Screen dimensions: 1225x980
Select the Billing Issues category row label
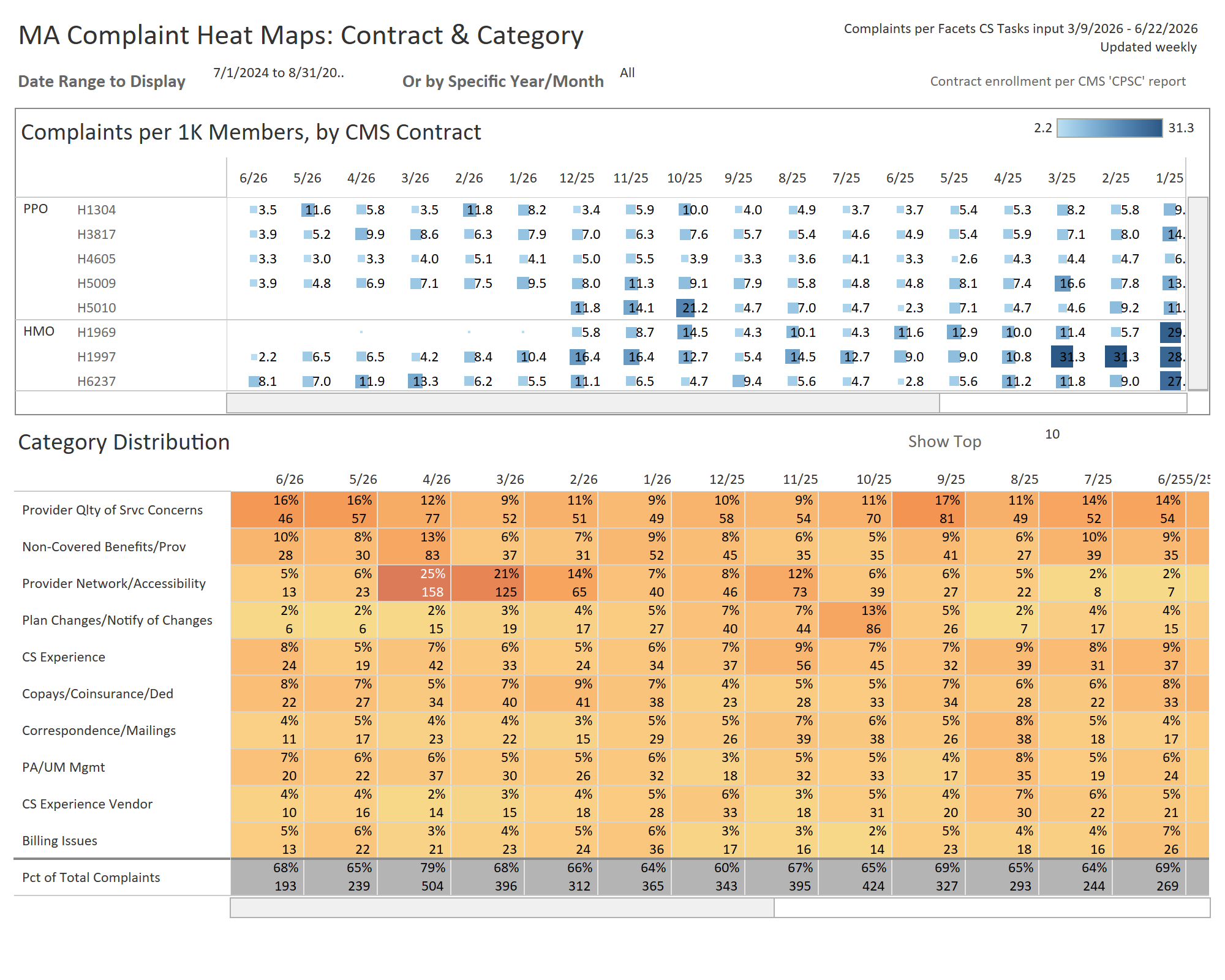(x=59, y=841)
